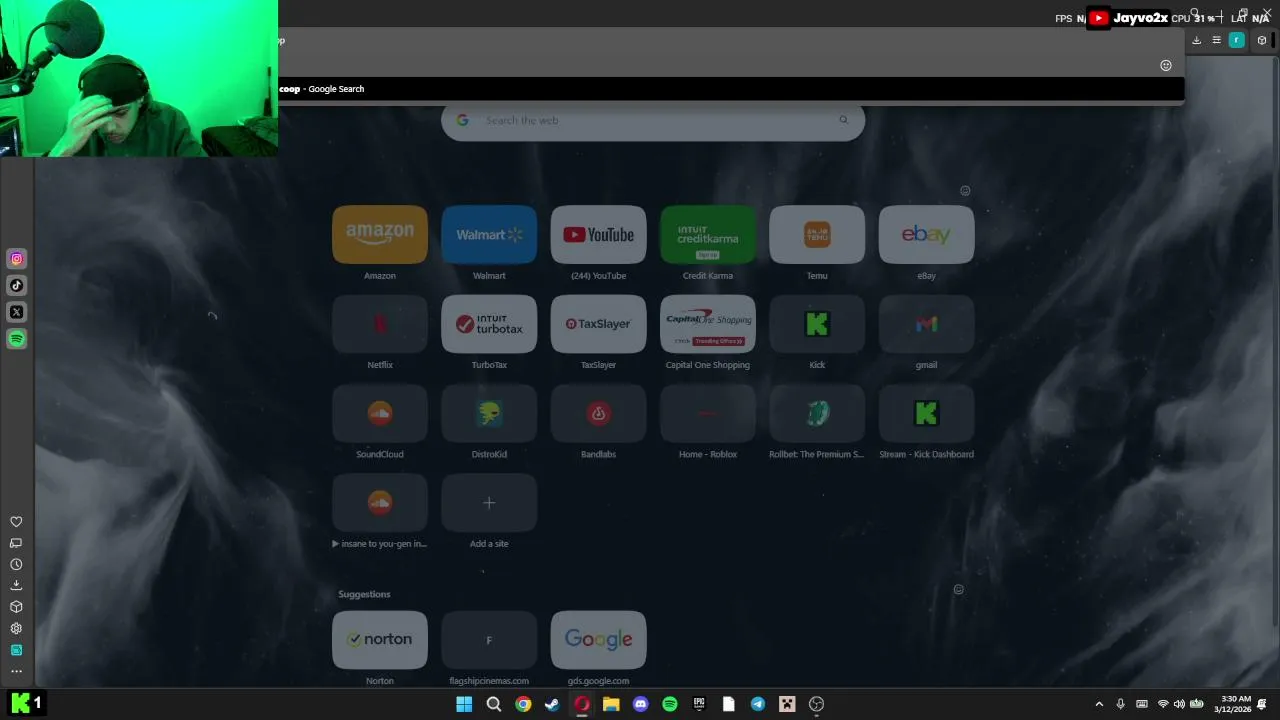1280x720 pixels.
Task: Click the extensions cube in top toolbar
Action: pyautogui.click(x=1261, y=40)
